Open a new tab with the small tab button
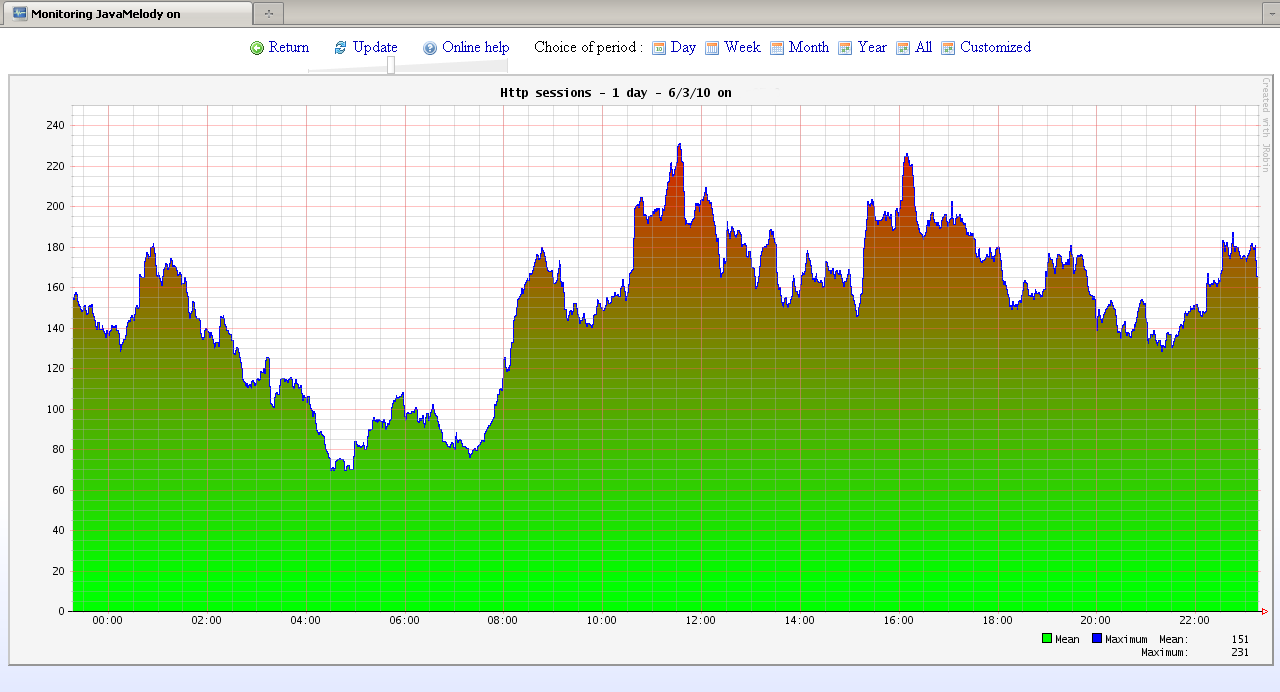 point(269,14)
